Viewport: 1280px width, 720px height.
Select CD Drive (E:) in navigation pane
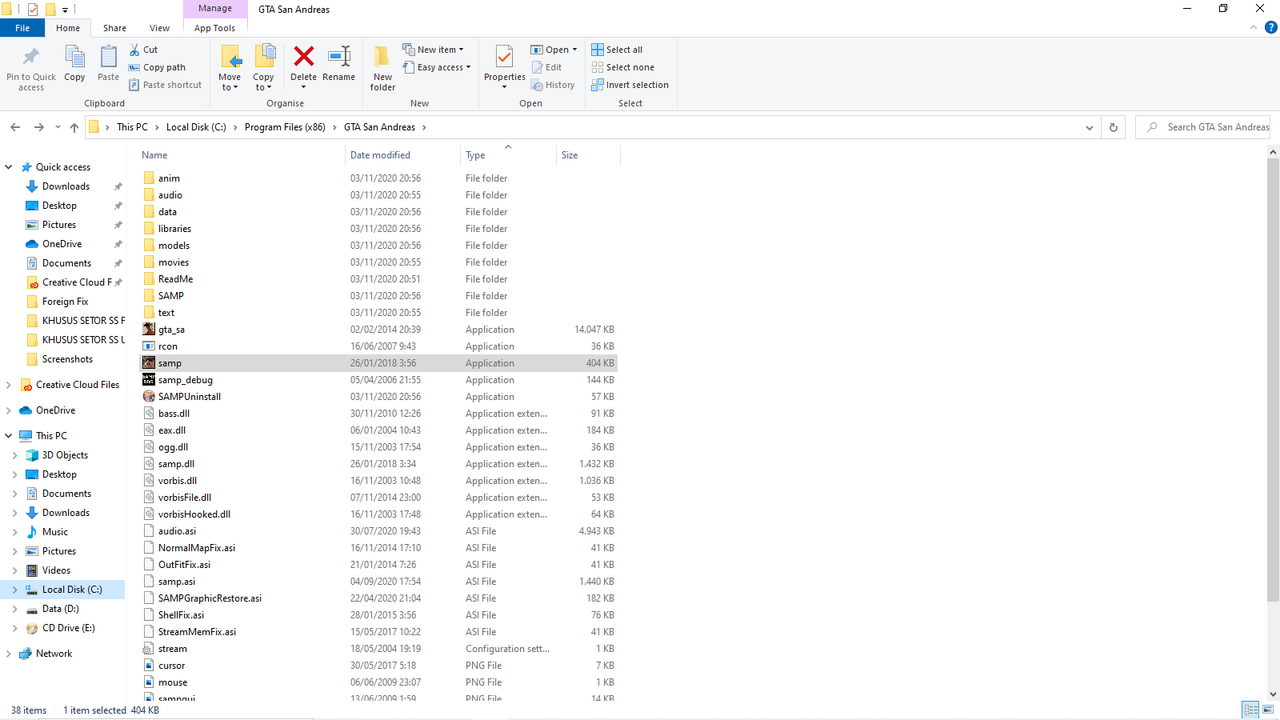point(68,628)
